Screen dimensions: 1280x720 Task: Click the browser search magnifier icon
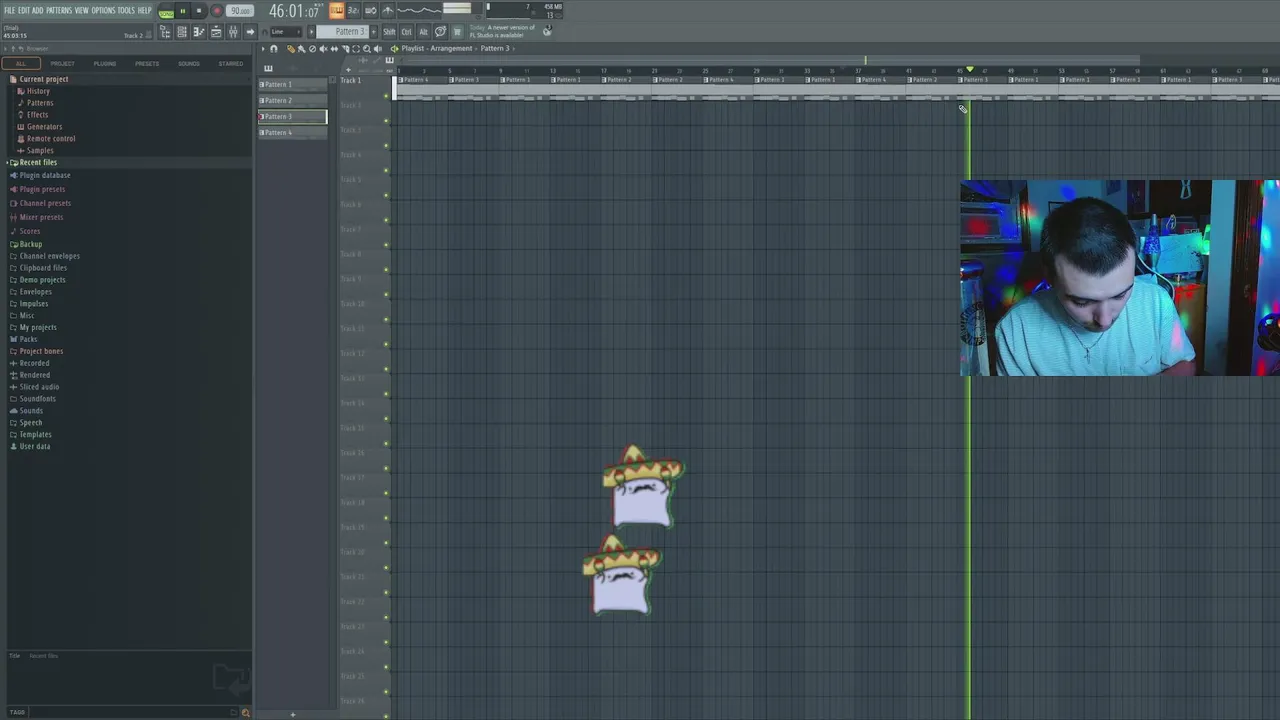(245, 712)
